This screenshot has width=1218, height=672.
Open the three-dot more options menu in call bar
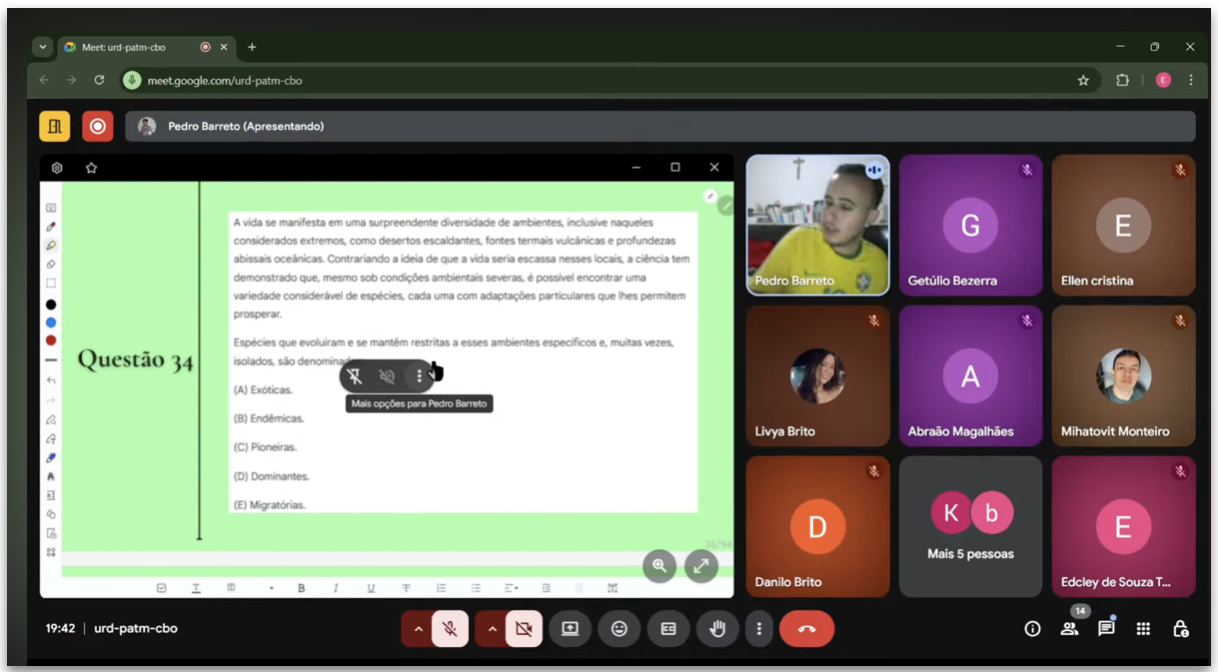(759, 629)
